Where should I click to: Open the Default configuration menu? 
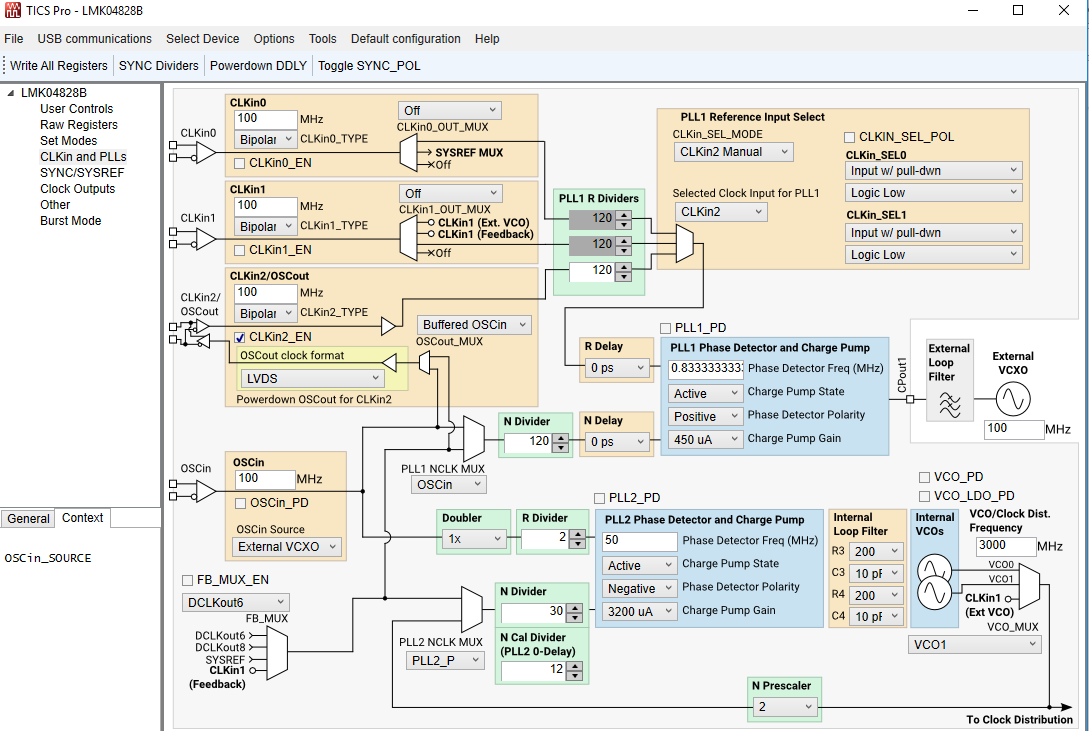[x=406, y=39]
